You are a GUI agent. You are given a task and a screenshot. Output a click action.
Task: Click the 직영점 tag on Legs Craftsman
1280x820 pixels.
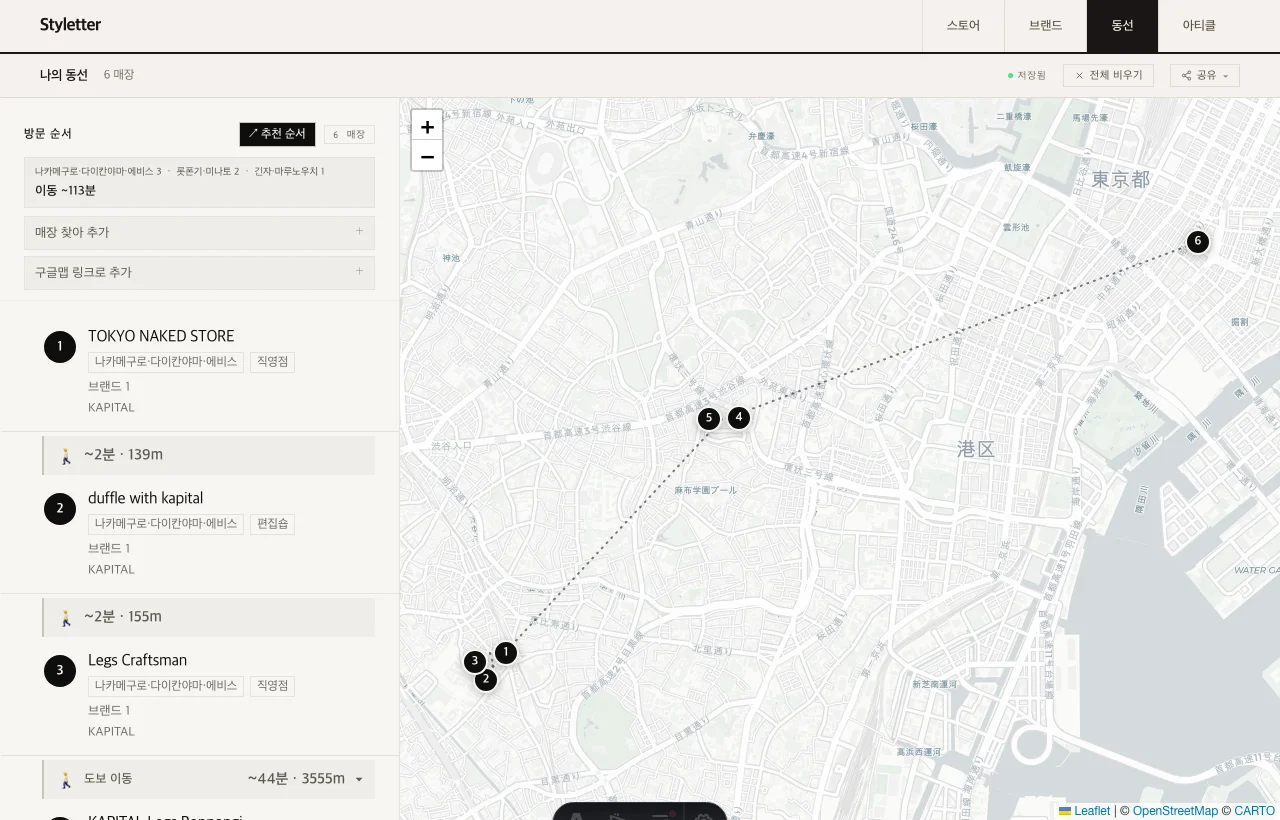[272, 686]
